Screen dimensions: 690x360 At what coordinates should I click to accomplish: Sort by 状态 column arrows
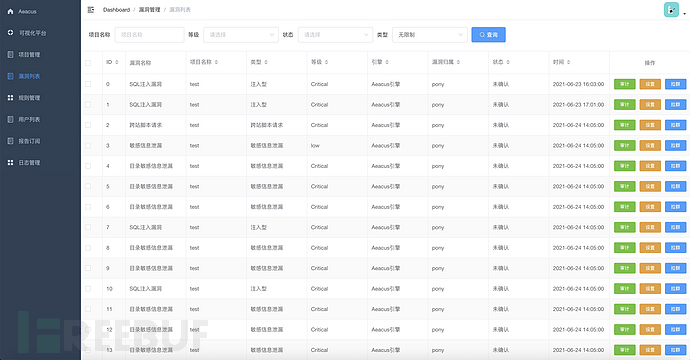(508, 62)
